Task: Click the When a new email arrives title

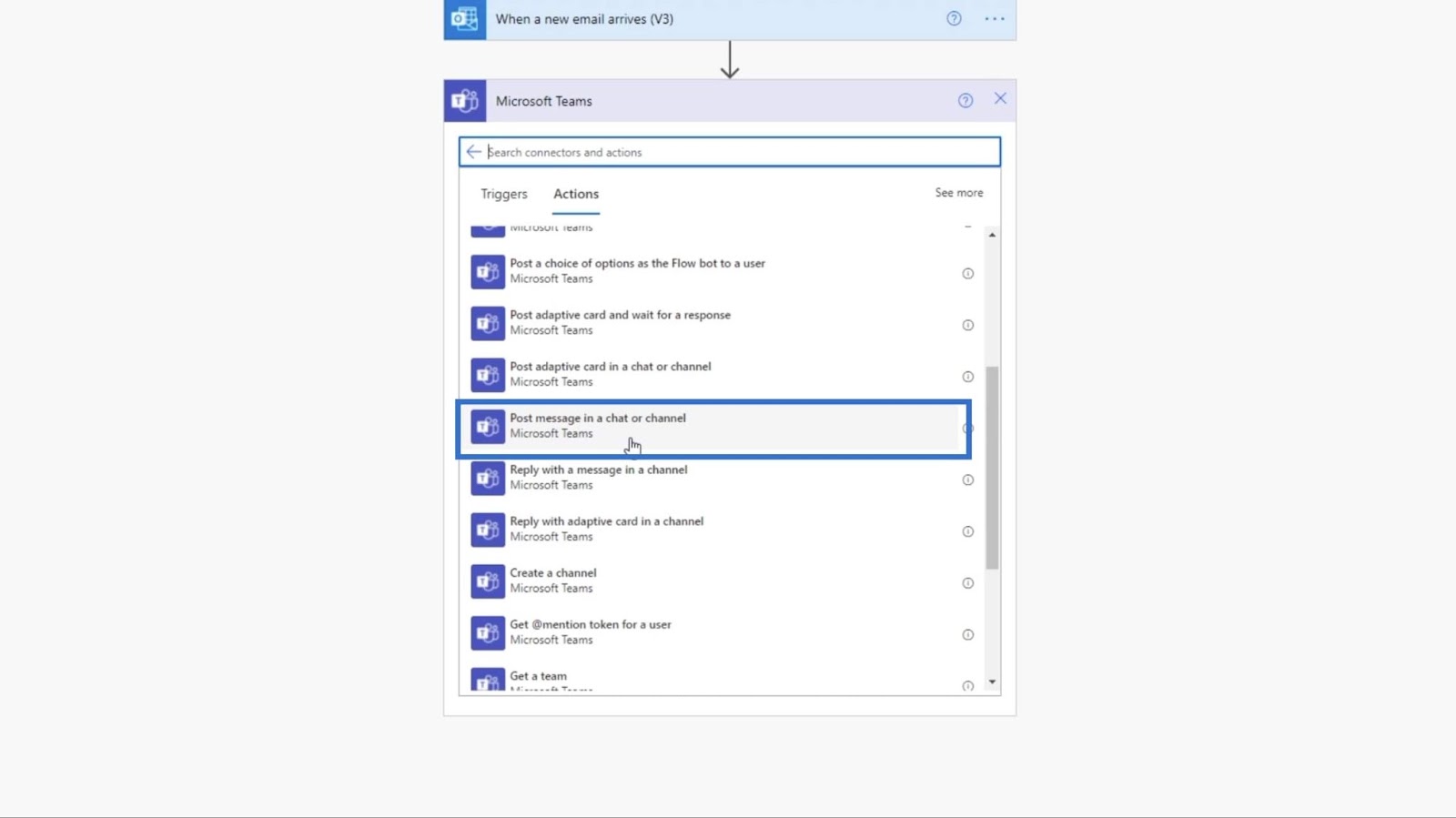Action: pos(584,19)
